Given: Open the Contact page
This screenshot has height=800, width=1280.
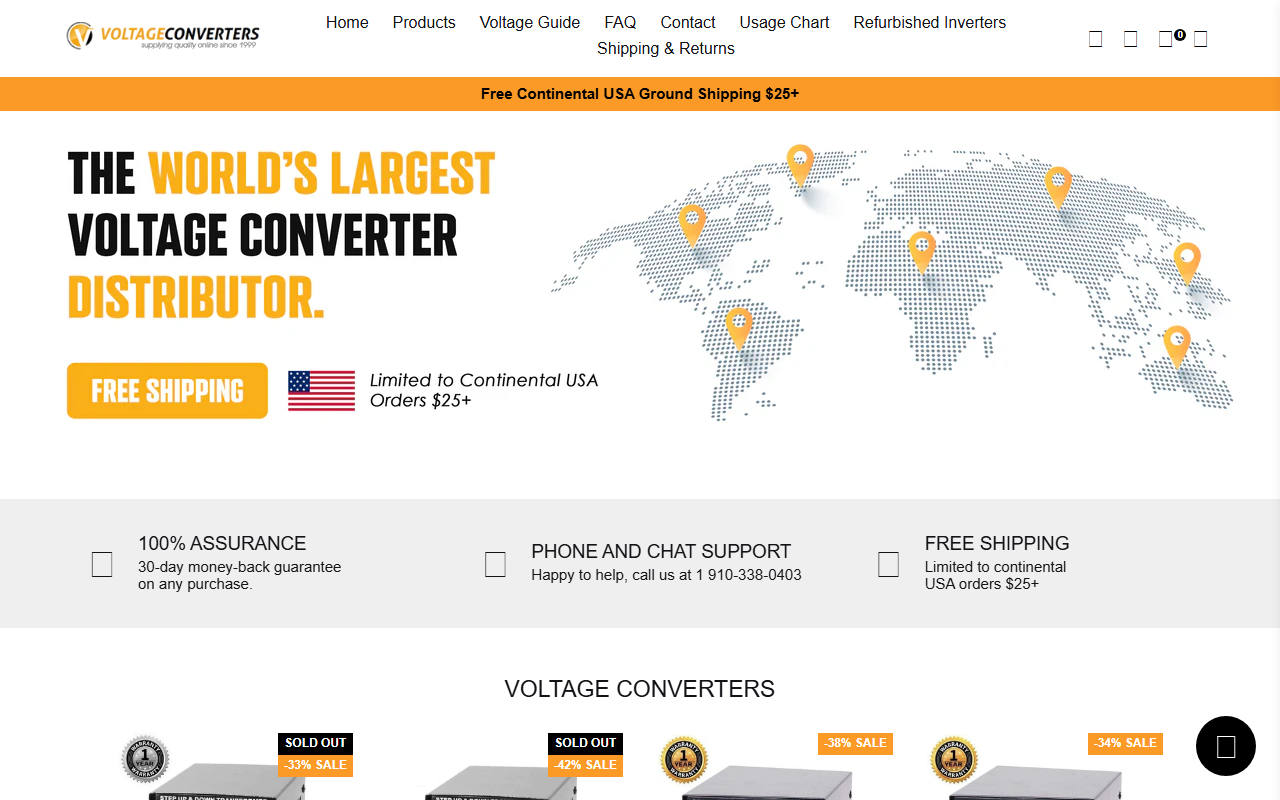Looking at the screenshot, I should pos(688,22).
